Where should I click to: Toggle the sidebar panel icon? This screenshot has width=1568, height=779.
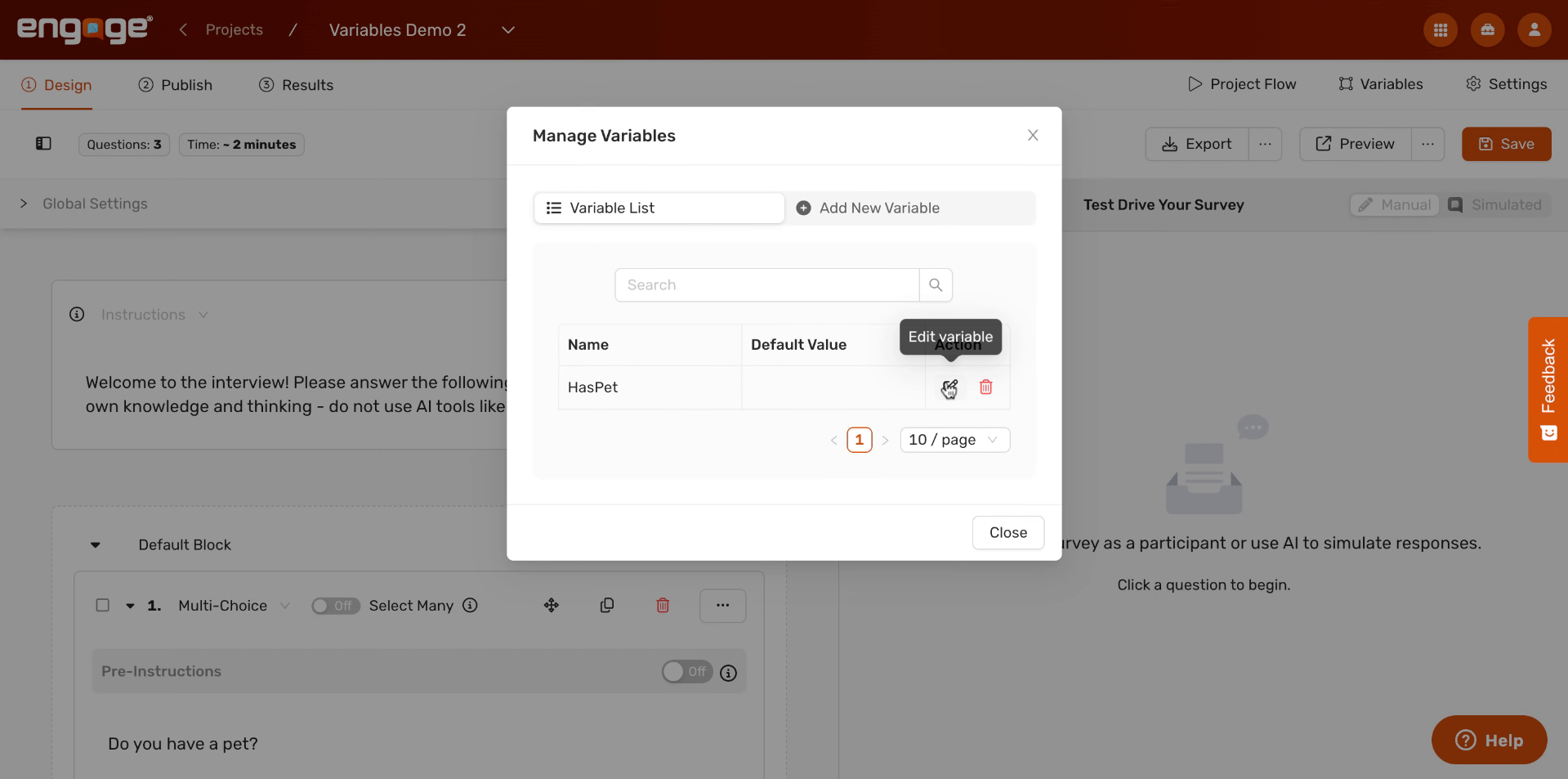pyautogui.click(x=43, y=144)
